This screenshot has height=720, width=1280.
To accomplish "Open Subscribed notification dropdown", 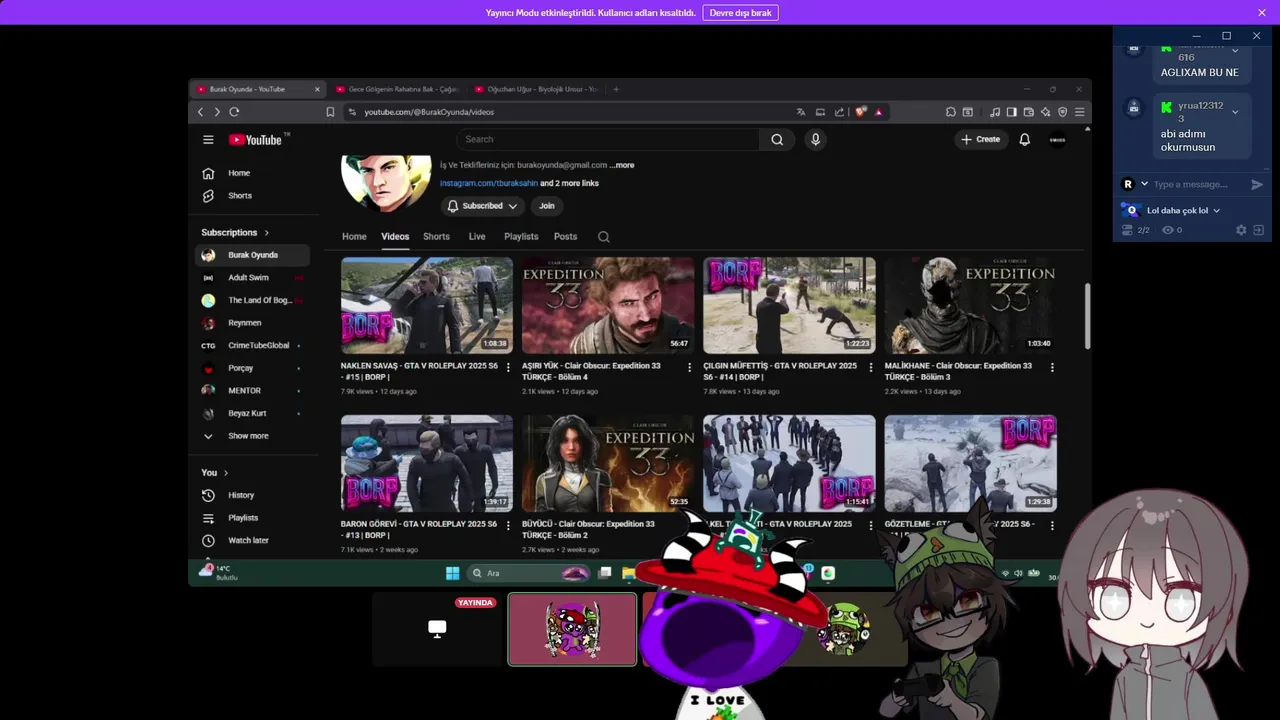I will pos(483,206).
